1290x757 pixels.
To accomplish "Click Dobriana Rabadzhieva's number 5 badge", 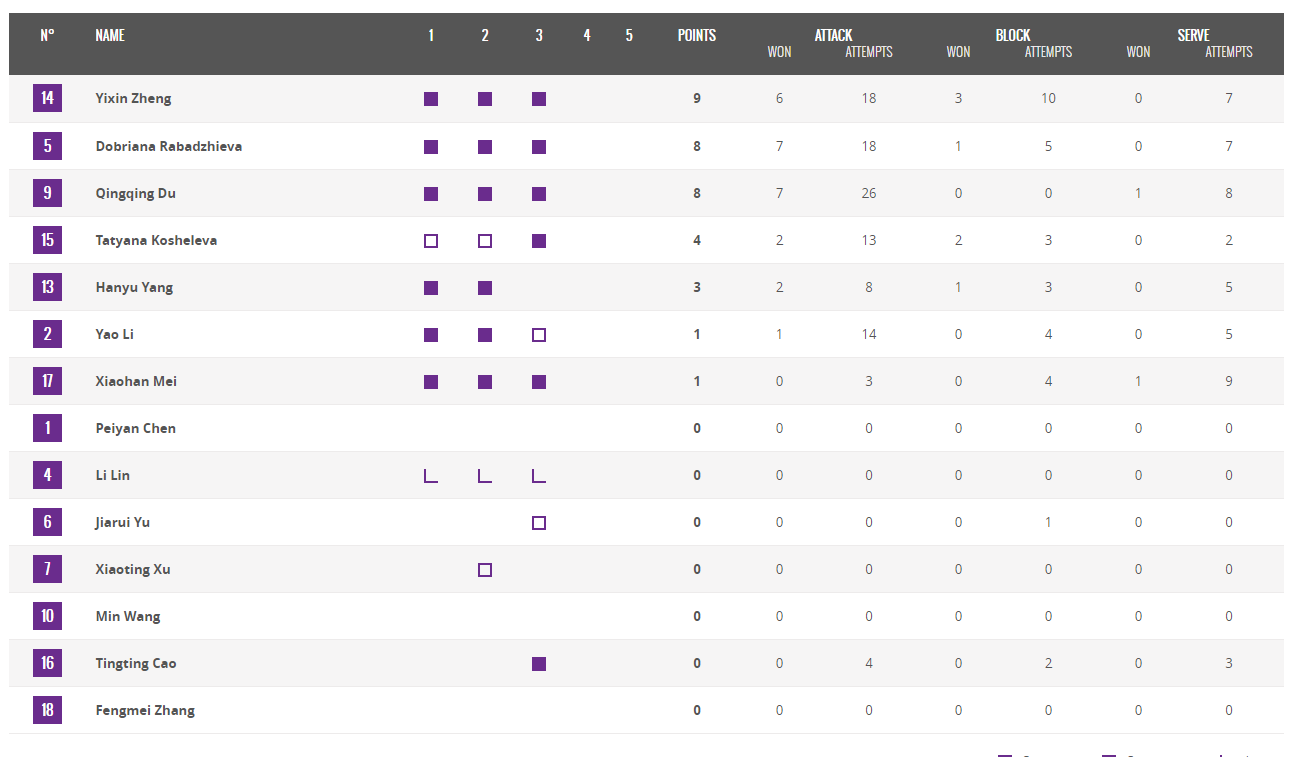I will click(x=47, y=146).
